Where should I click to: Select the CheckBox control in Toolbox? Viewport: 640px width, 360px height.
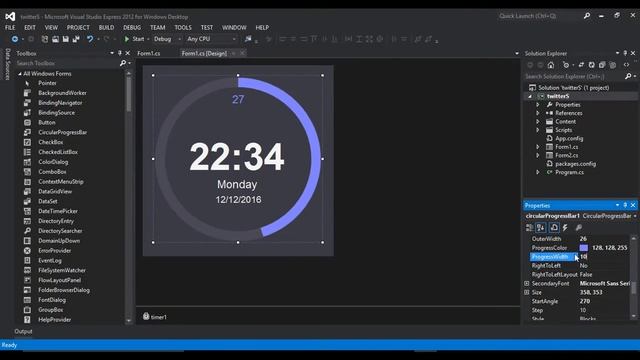coord(51,142)
